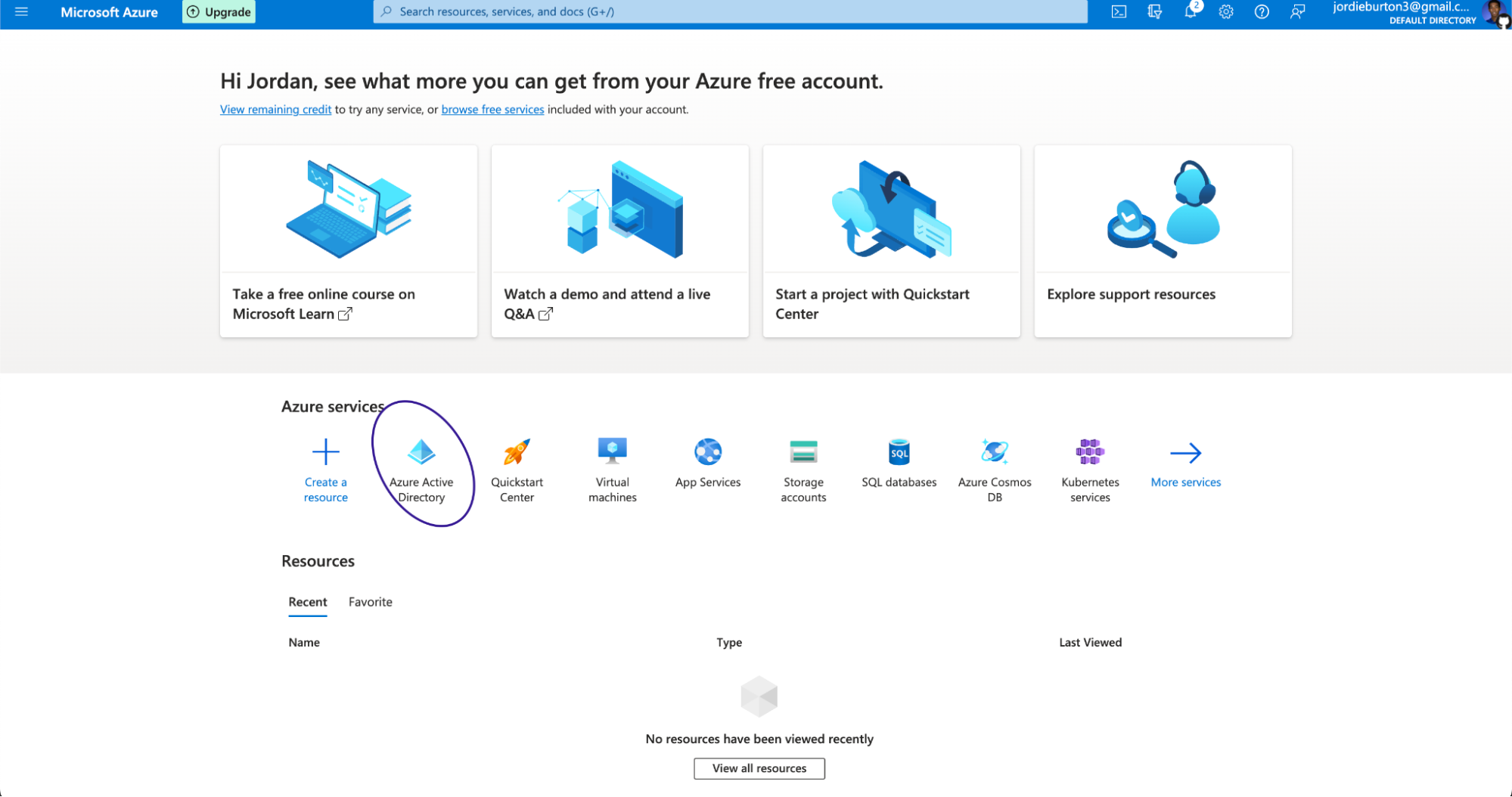Switch to the Favorite tab

(x=371, y=603)
